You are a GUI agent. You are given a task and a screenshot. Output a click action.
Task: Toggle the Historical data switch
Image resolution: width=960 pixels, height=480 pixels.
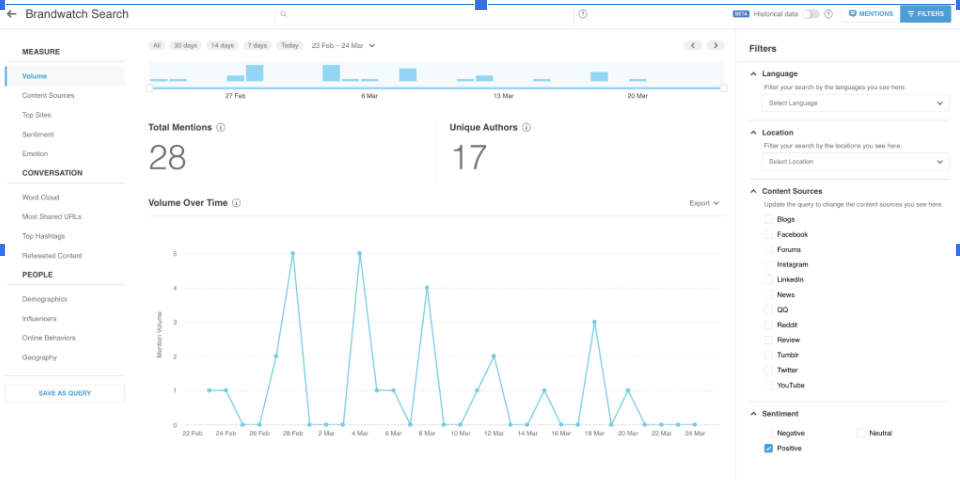[810, 14]
